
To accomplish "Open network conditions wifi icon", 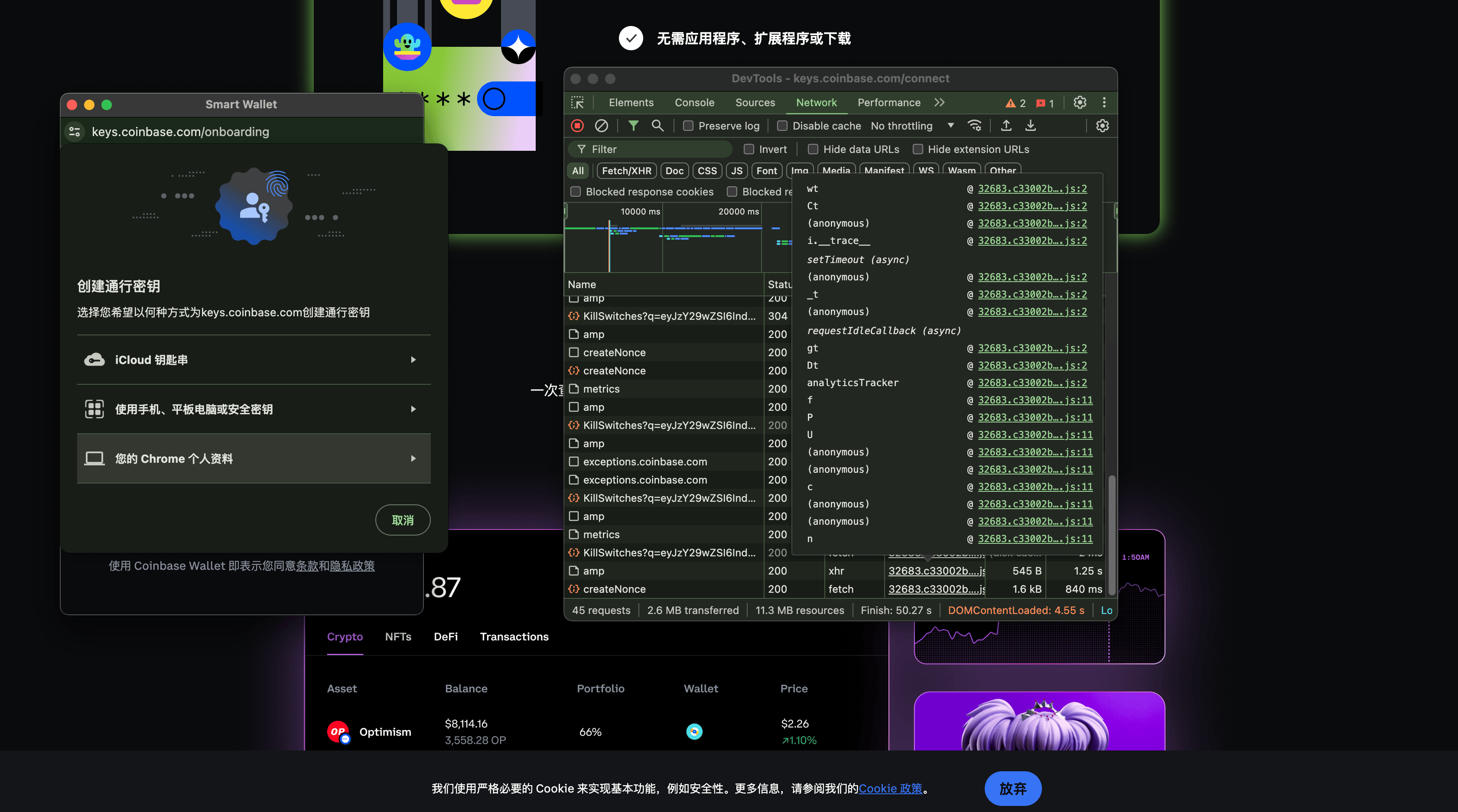I will coord(974,126).
